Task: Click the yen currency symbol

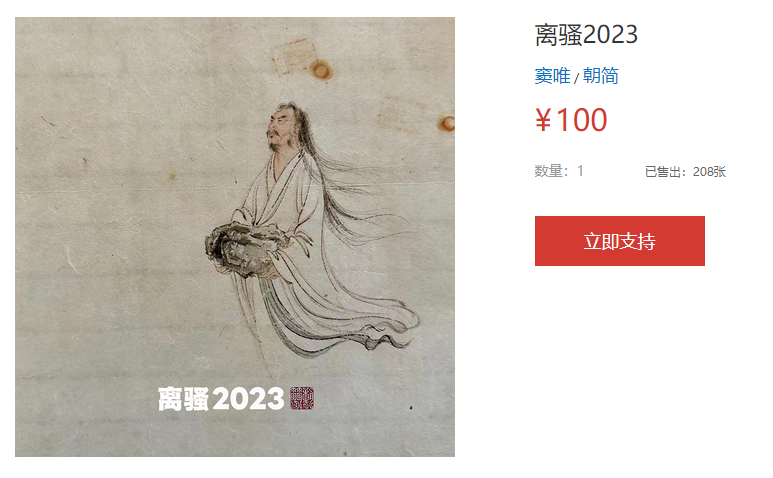Action: click(543, 121)
